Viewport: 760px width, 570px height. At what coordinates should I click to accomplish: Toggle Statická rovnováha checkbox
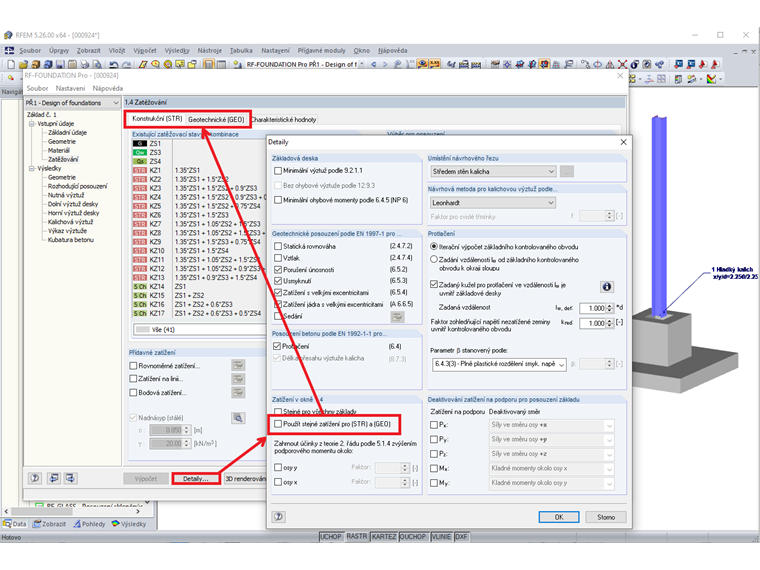pyautogui.click(x=278, y=246)
